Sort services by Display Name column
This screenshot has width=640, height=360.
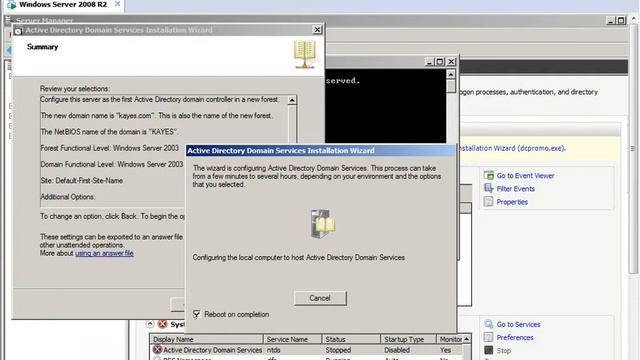(207, 339)
